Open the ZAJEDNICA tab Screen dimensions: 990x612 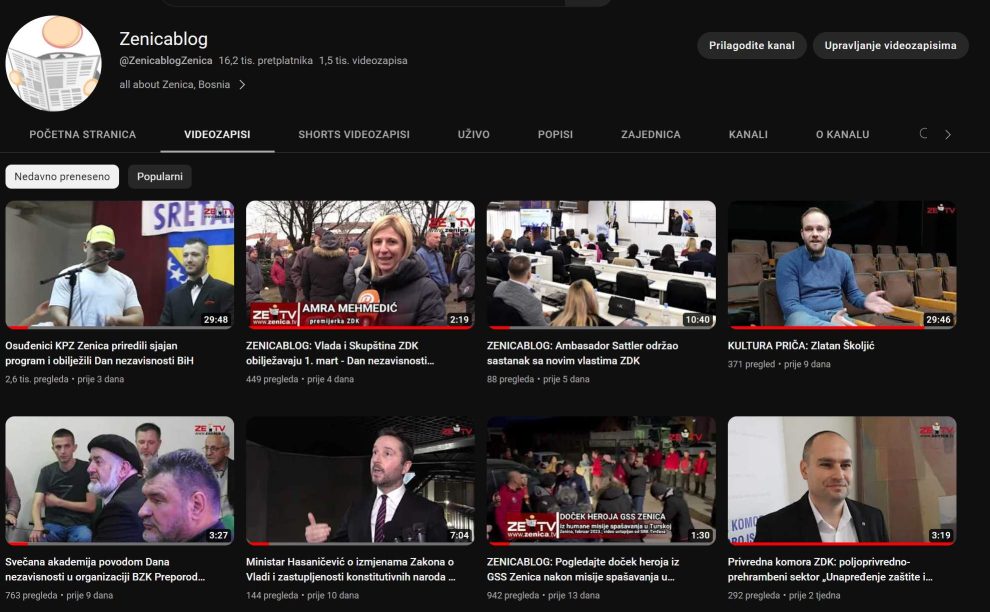[x=650, y=134]
